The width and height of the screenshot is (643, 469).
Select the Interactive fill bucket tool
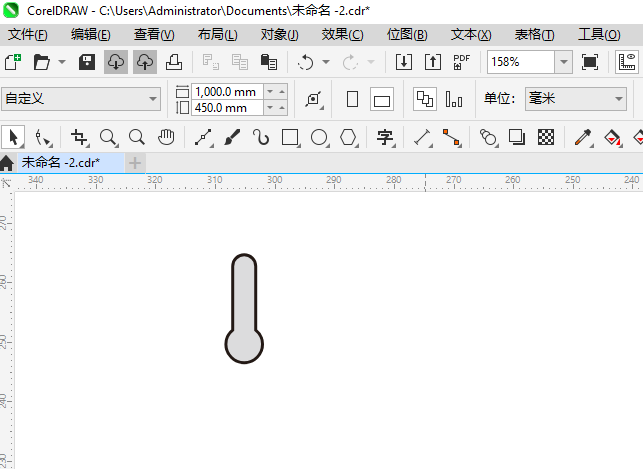click(612, 137)
